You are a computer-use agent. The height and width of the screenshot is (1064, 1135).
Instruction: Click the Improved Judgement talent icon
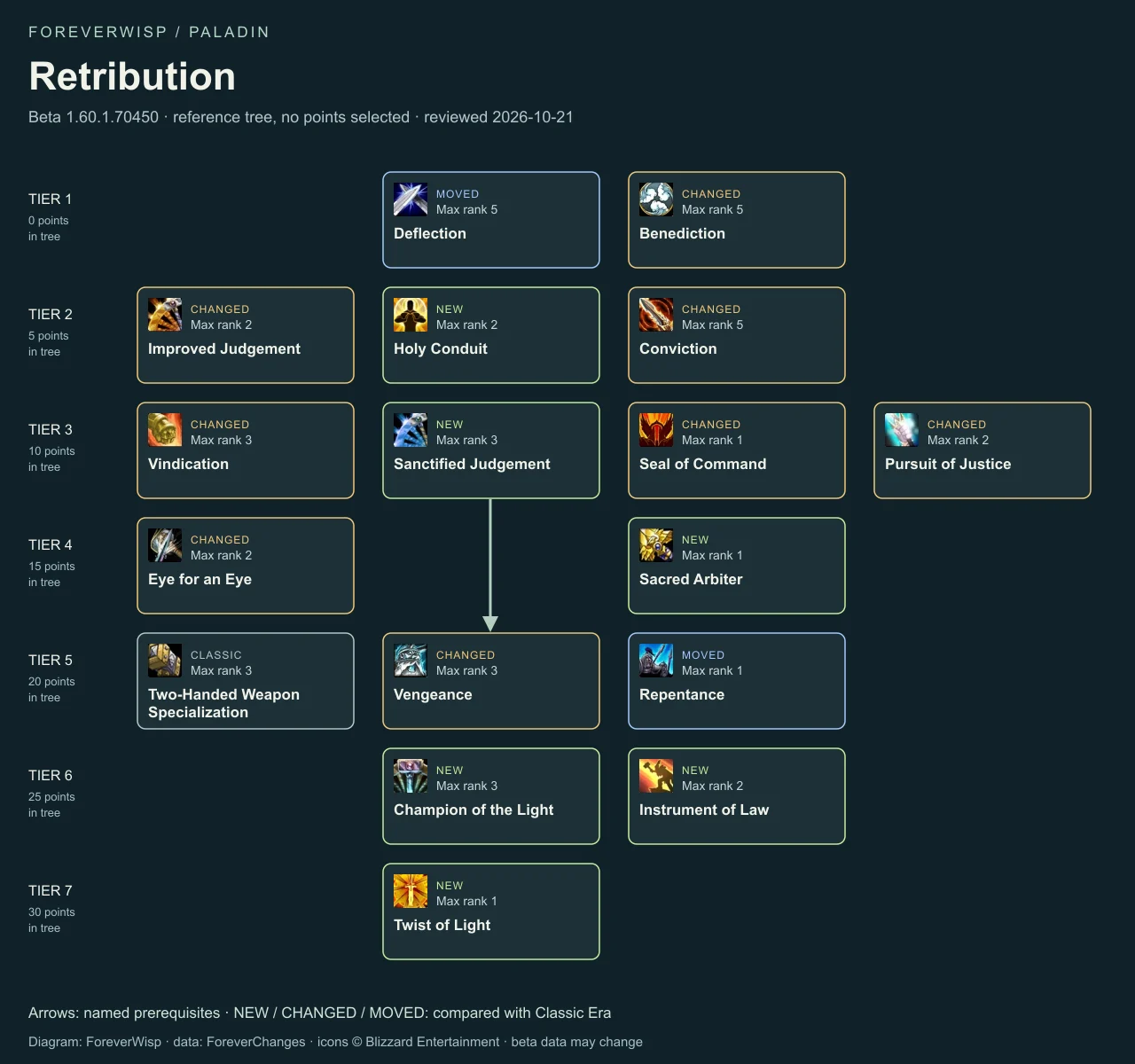pos(165,315)
